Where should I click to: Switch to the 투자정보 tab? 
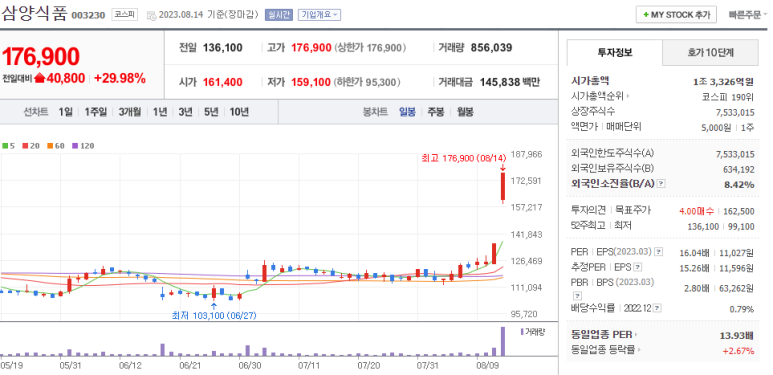pos(615,52)
